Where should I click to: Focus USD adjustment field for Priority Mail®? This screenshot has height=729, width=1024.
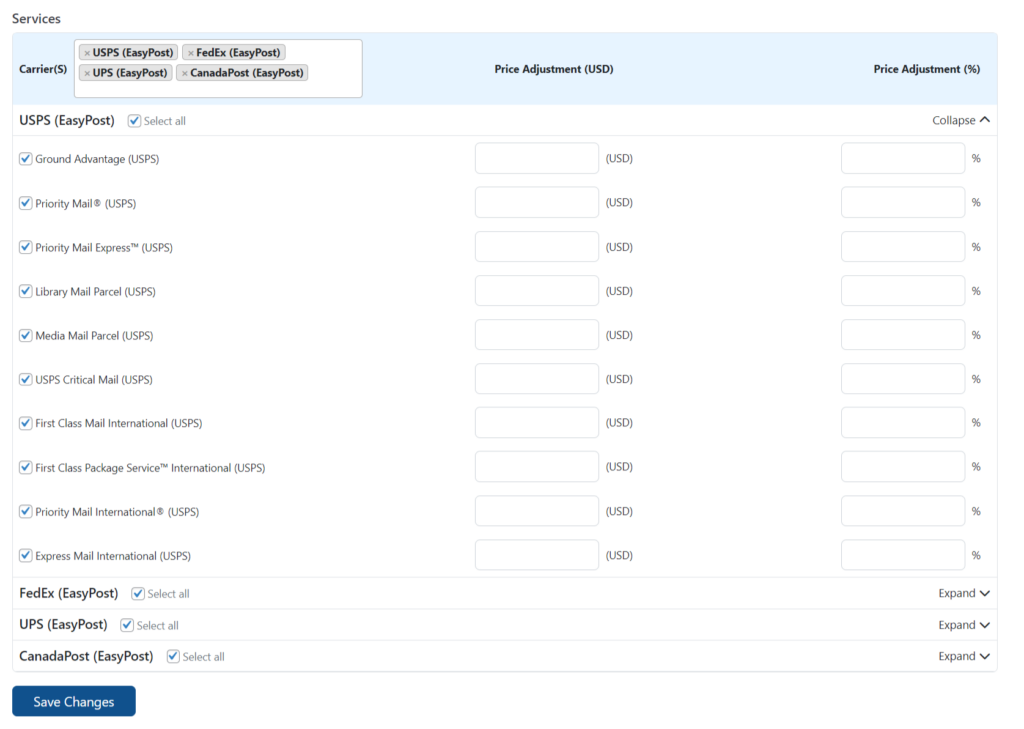(537, 202)
